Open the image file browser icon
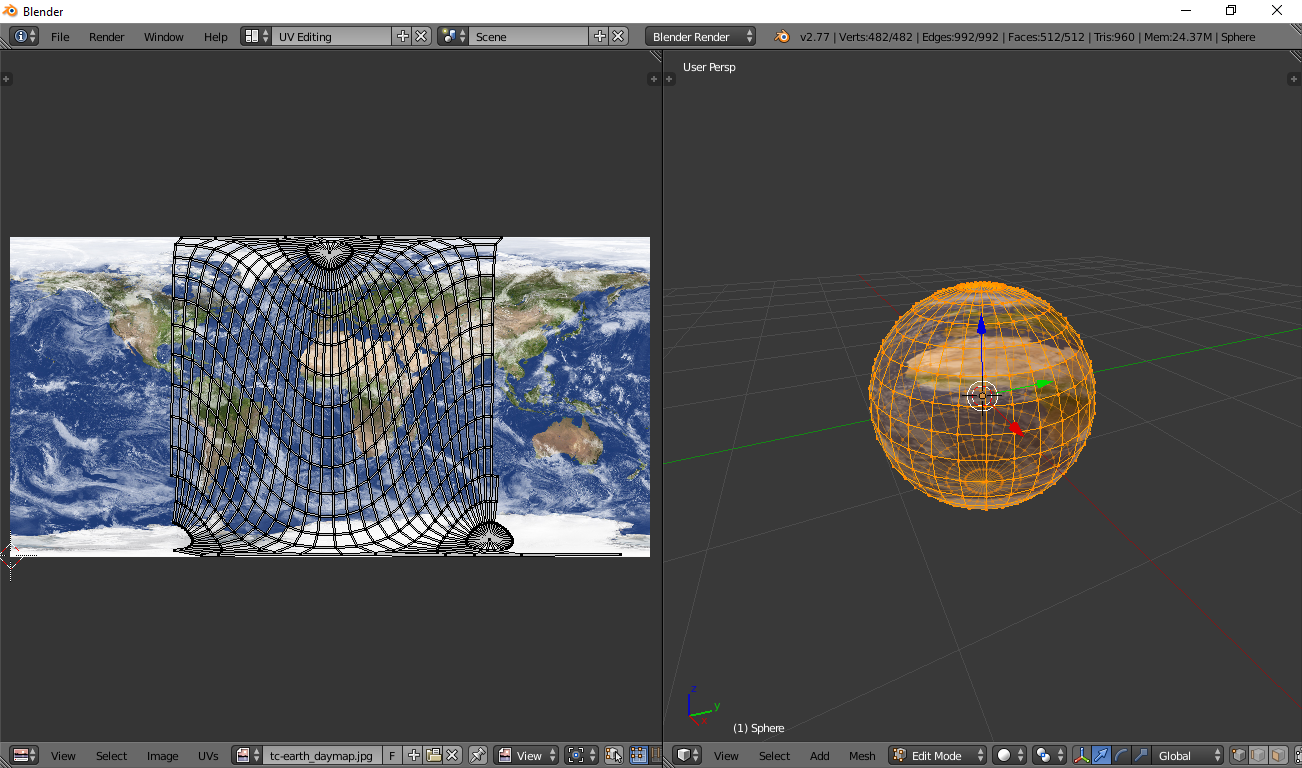Image resolution: width=1302 pixels, height=768 pixels. (433, 756)
